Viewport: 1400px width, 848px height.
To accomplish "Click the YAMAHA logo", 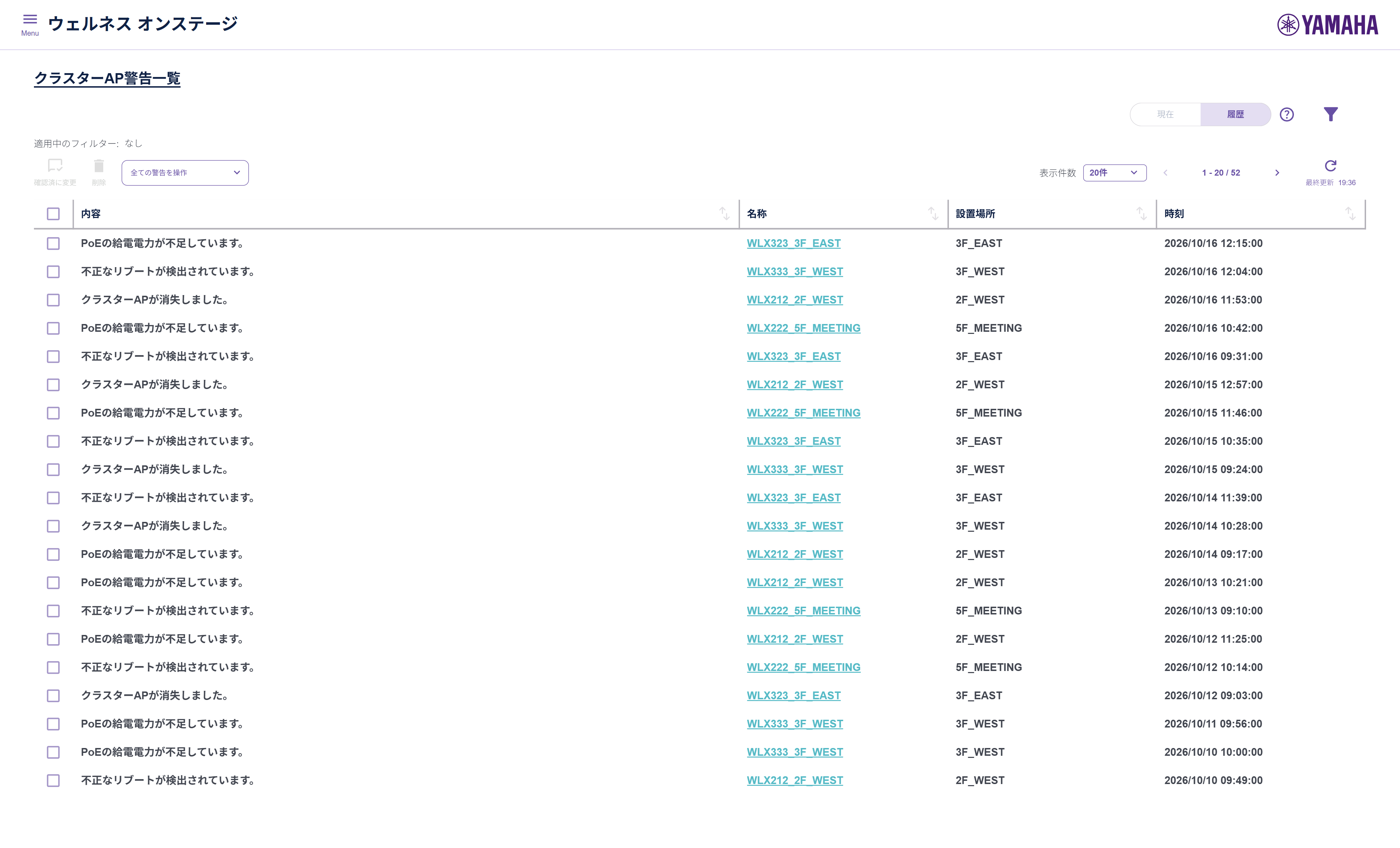I will click(x=1327, y=24).
